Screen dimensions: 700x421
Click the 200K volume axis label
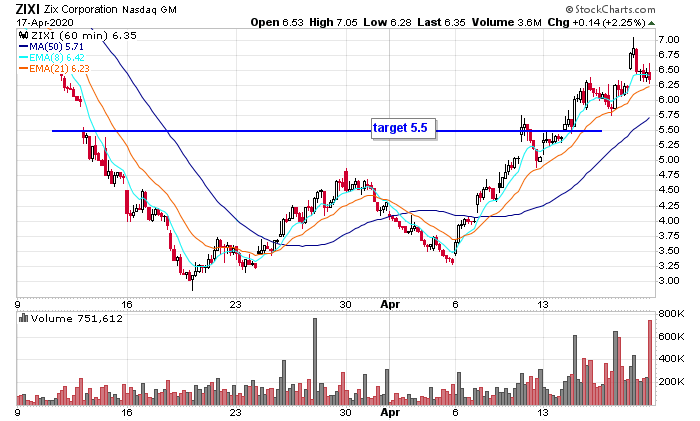(671, 382)
